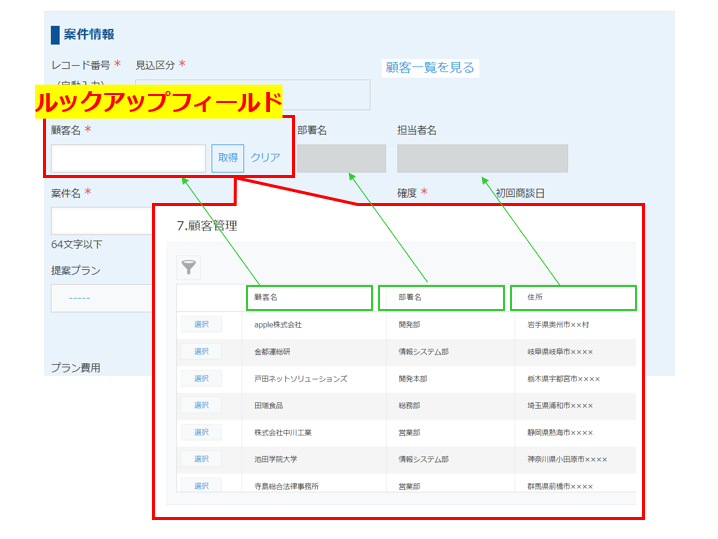Focus the 顧客名 lookup input field
The height and width of the screenshot is (539, 718).
(x=128, y=158)
